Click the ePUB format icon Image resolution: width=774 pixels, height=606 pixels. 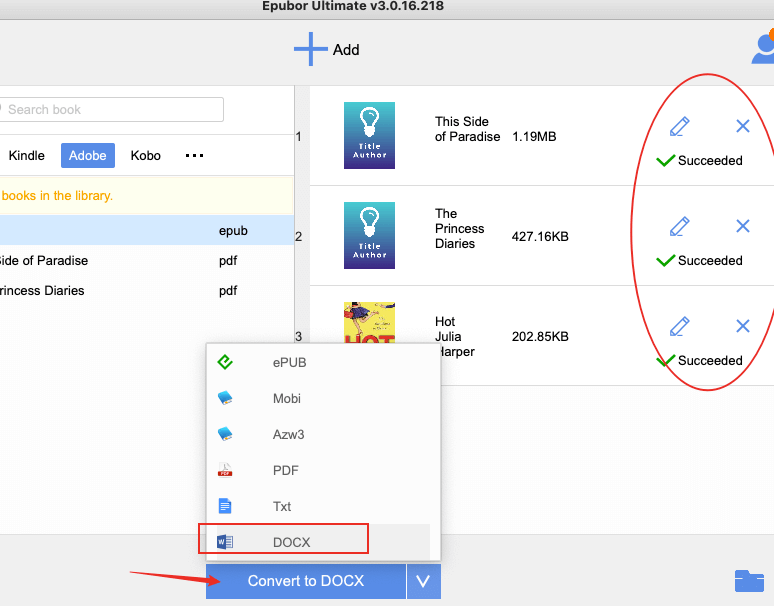[x=225, y=362]
